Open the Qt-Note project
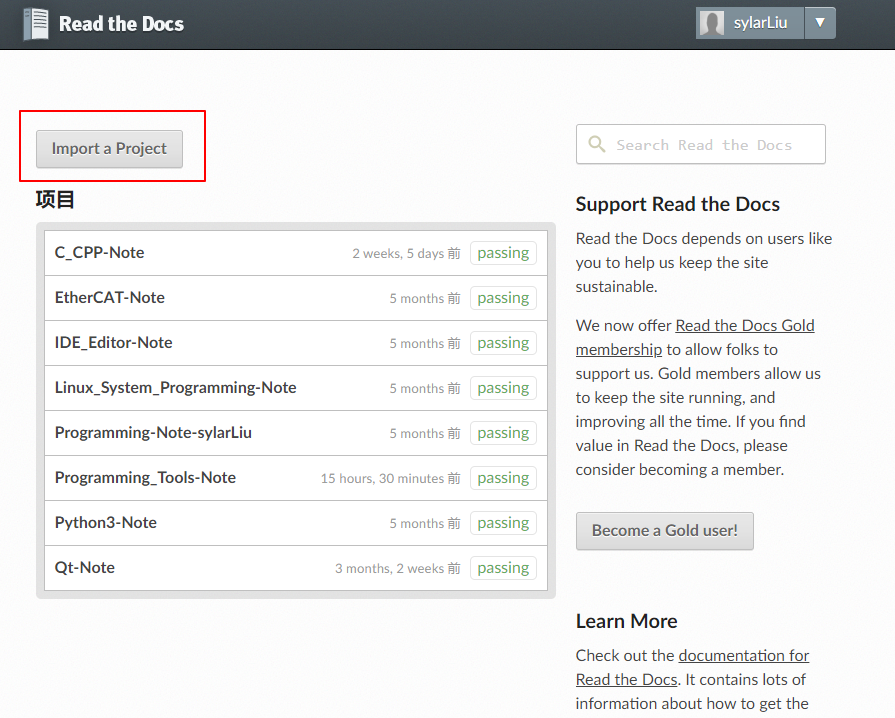This screenshot has width=895, height=718. click(84, 568)
